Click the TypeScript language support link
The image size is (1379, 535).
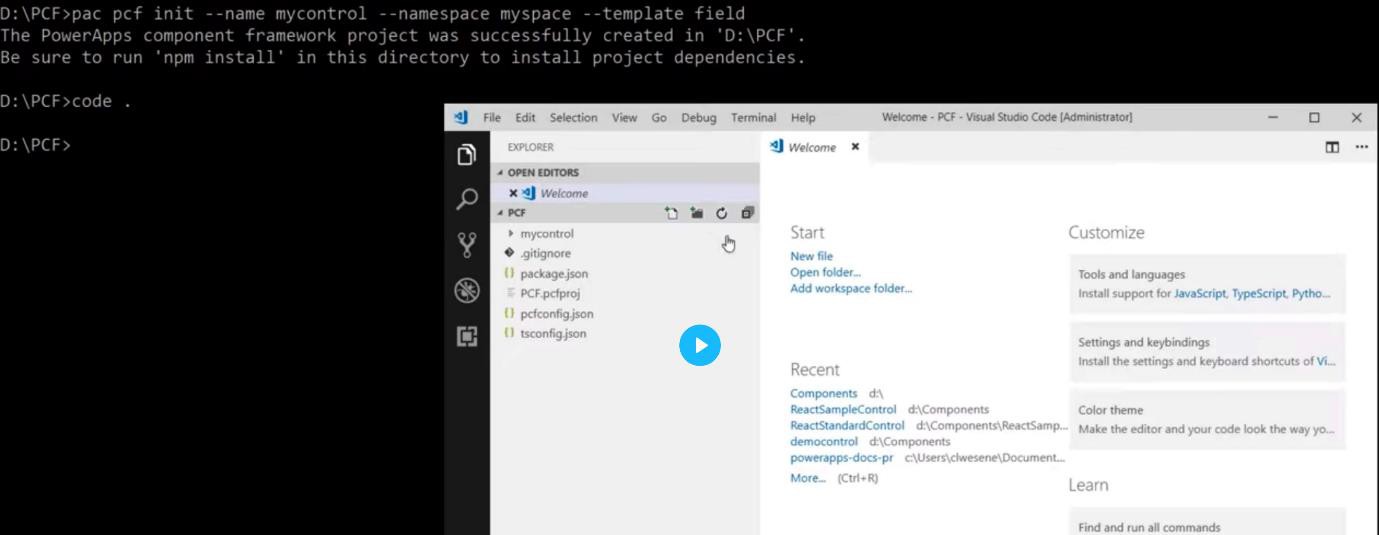[1258, 294]
